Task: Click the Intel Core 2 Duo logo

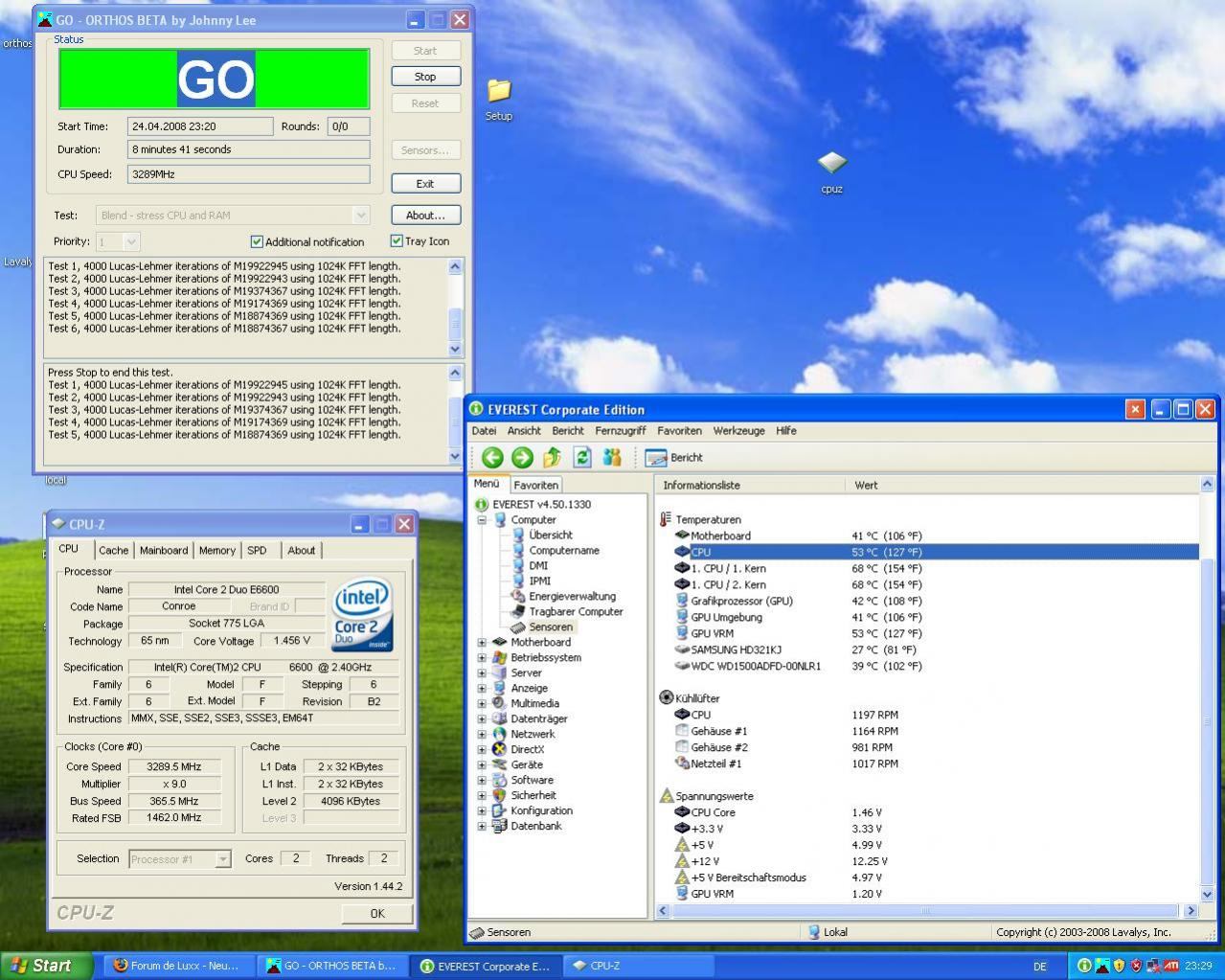Action: point(363,615)
